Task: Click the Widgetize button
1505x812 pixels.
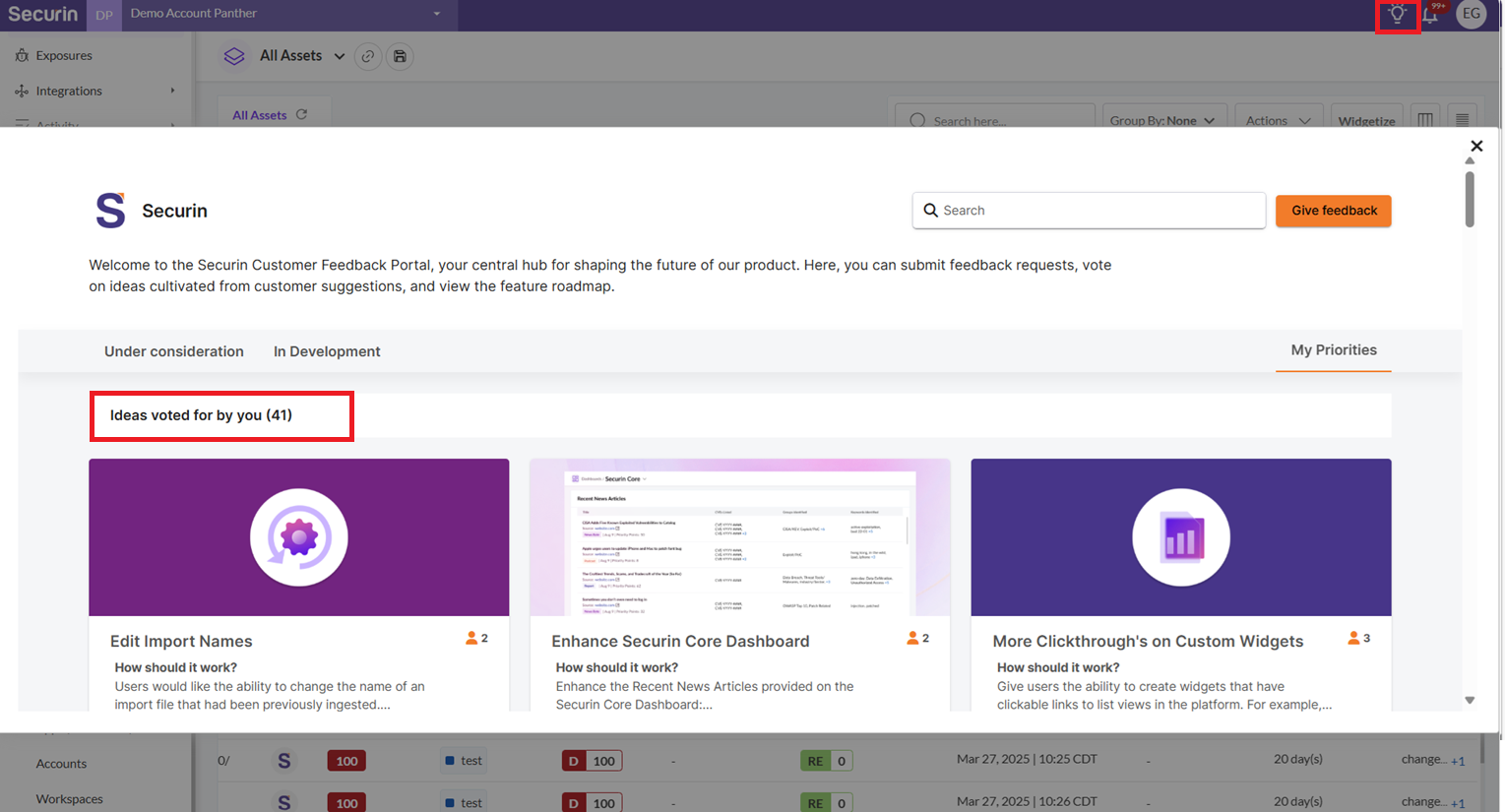Action: click(1366, 120)
